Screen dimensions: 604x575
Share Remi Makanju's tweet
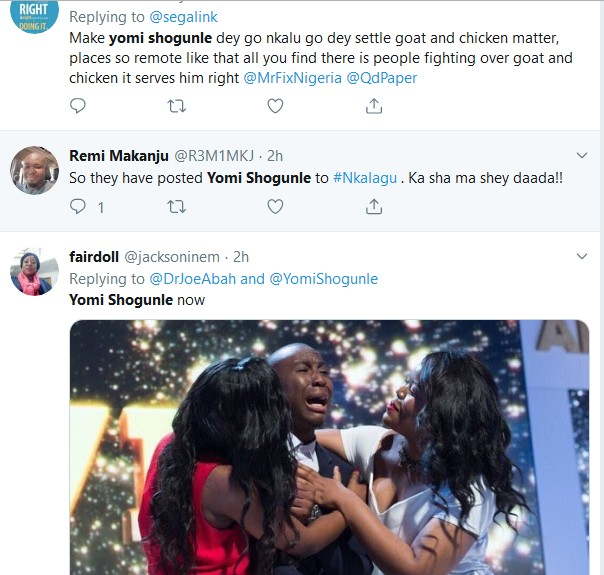374,206
